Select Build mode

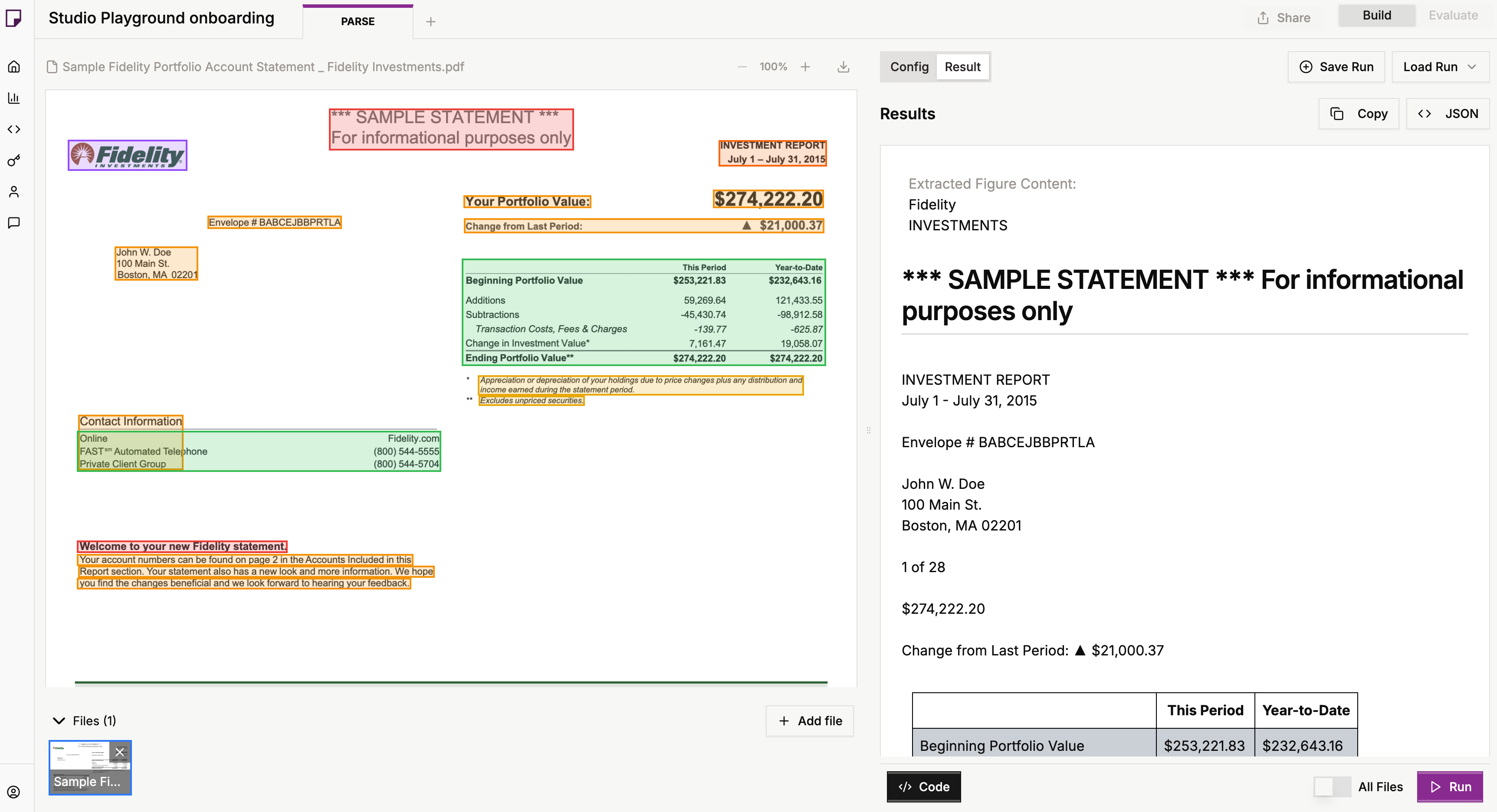click(1377, 15)
